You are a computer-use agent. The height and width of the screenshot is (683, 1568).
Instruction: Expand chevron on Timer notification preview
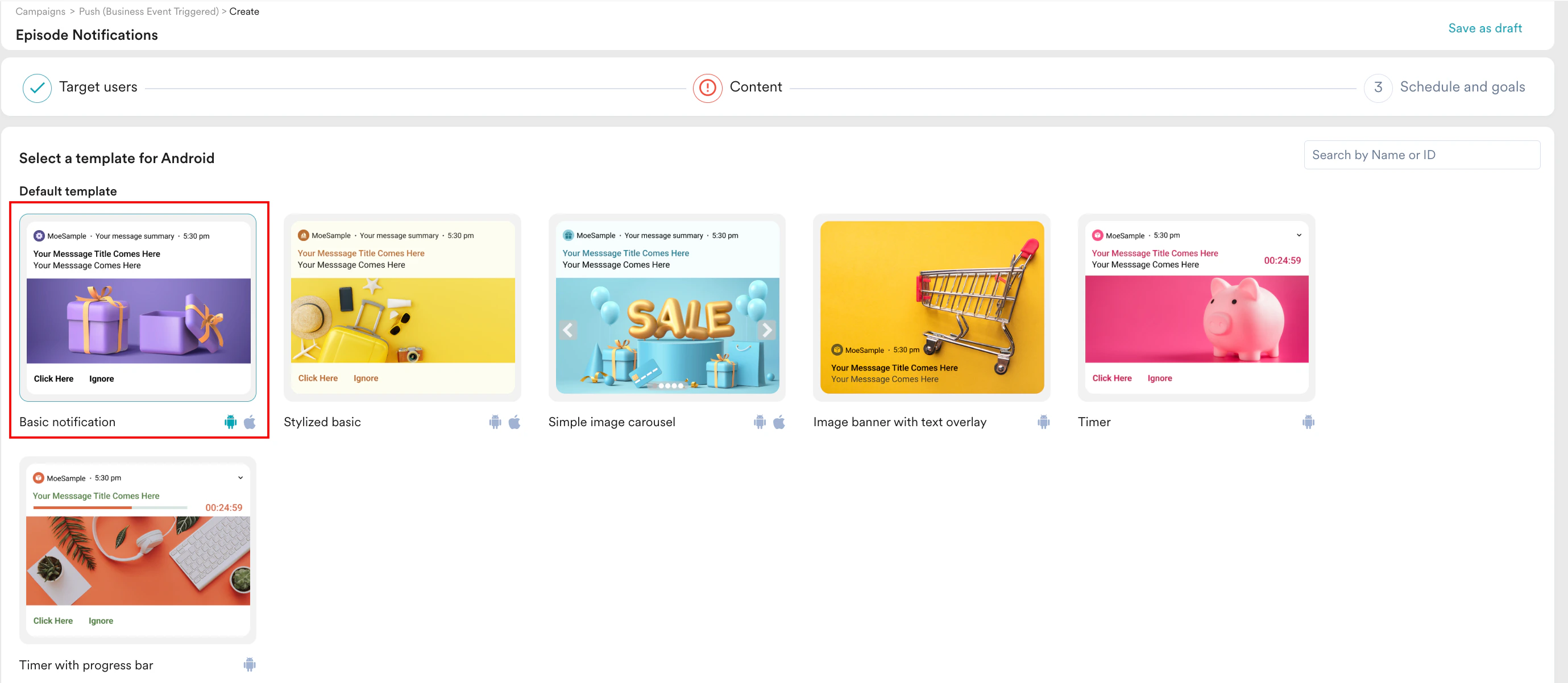pos(1299,235)
